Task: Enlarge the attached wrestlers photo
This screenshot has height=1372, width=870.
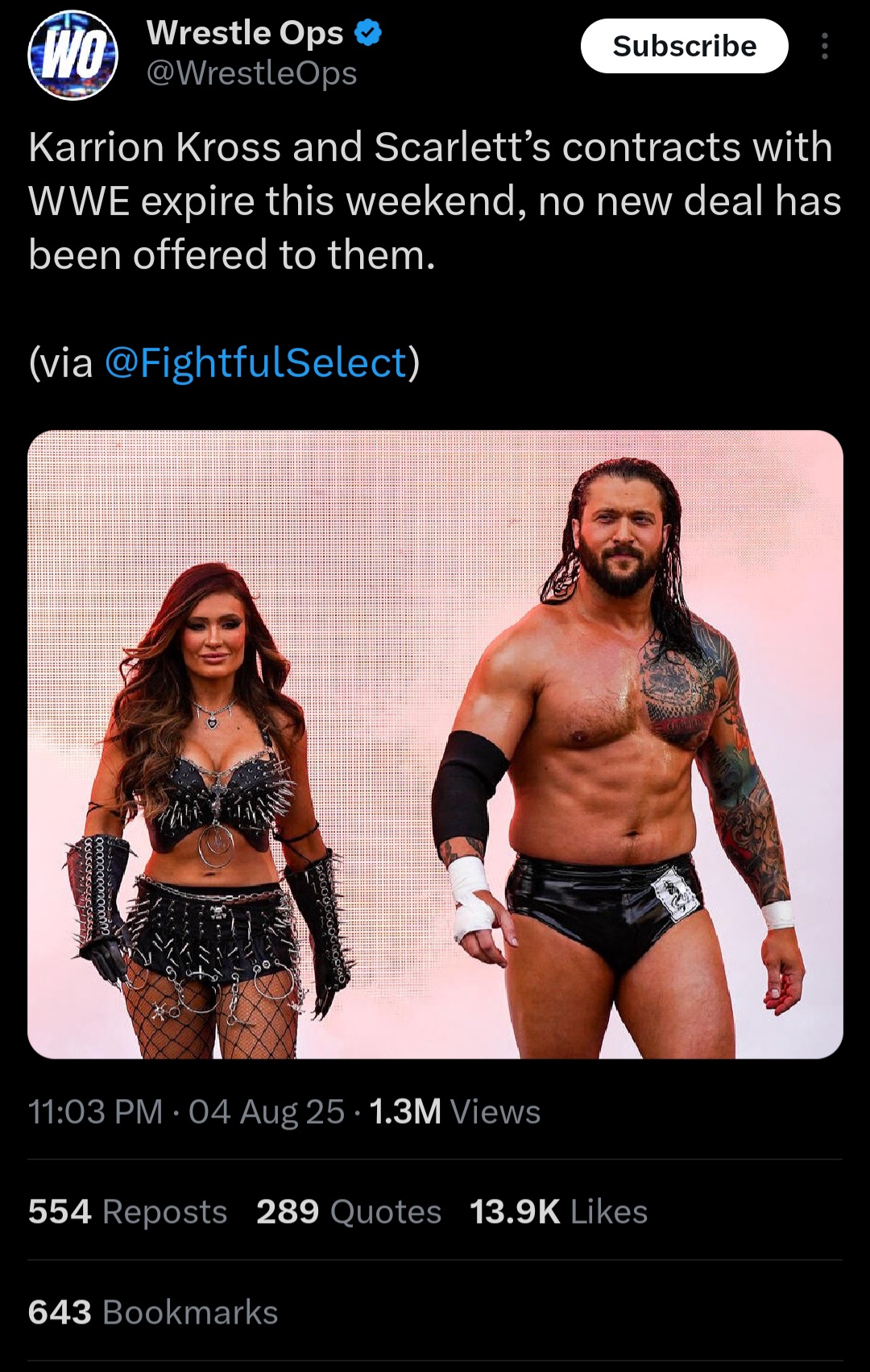Action: point(435,744)
